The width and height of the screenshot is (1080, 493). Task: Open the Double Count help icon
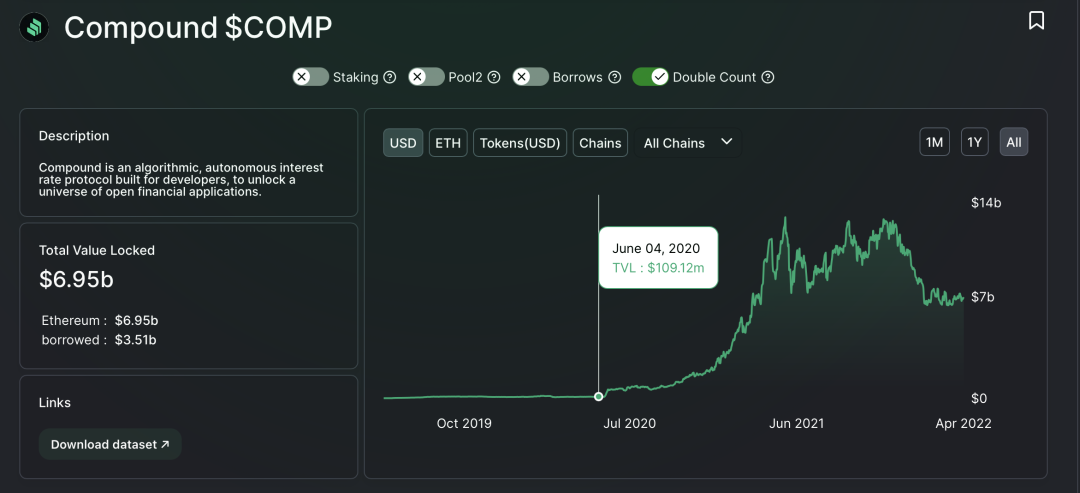click(x=767, y=77)
